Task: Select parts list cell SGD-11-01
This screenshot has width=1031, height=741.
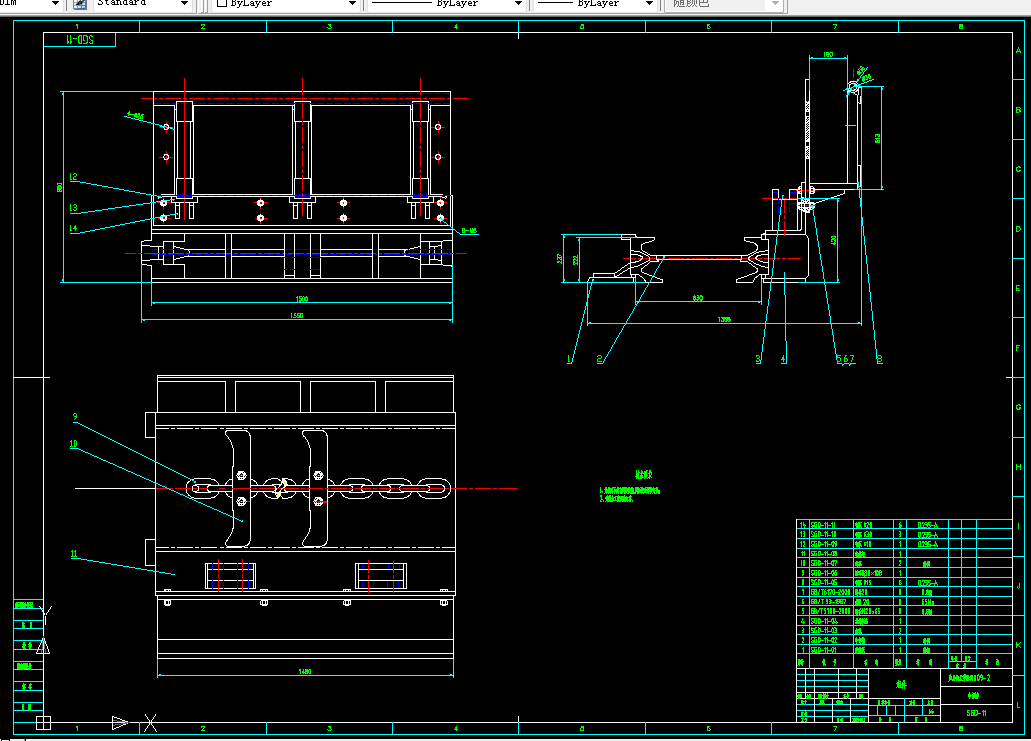Action: pyautogui.click(x=824, y=650)
